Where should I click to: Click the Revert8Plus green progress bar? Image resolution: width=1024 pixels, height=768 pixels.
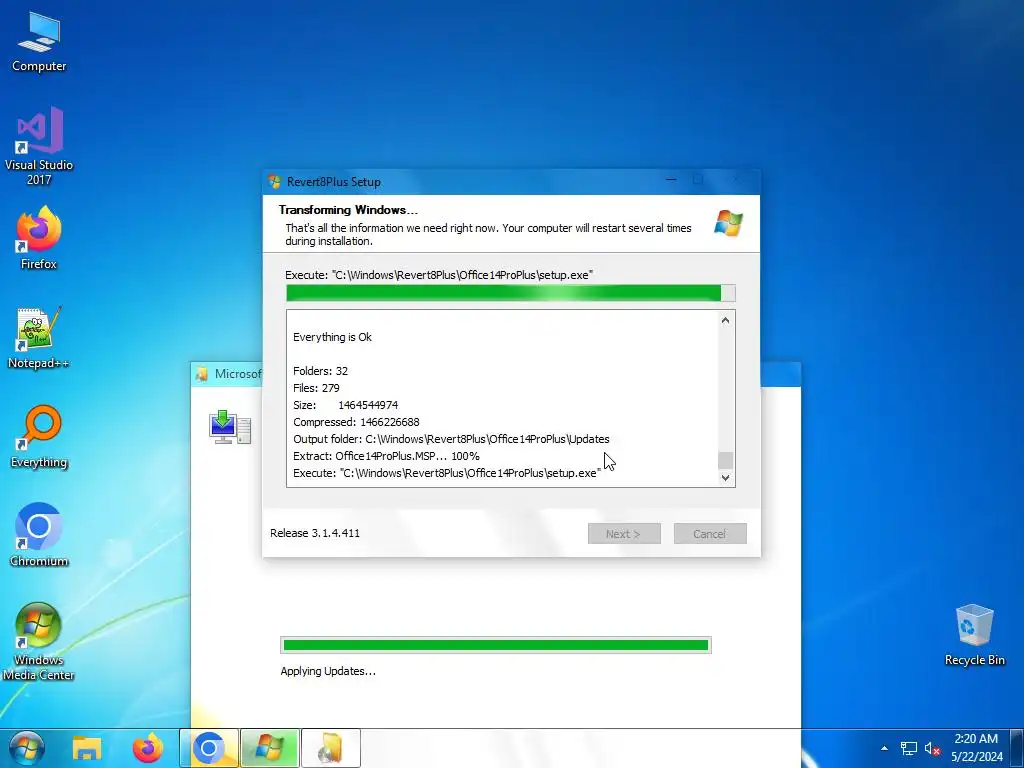pos(511,293)
